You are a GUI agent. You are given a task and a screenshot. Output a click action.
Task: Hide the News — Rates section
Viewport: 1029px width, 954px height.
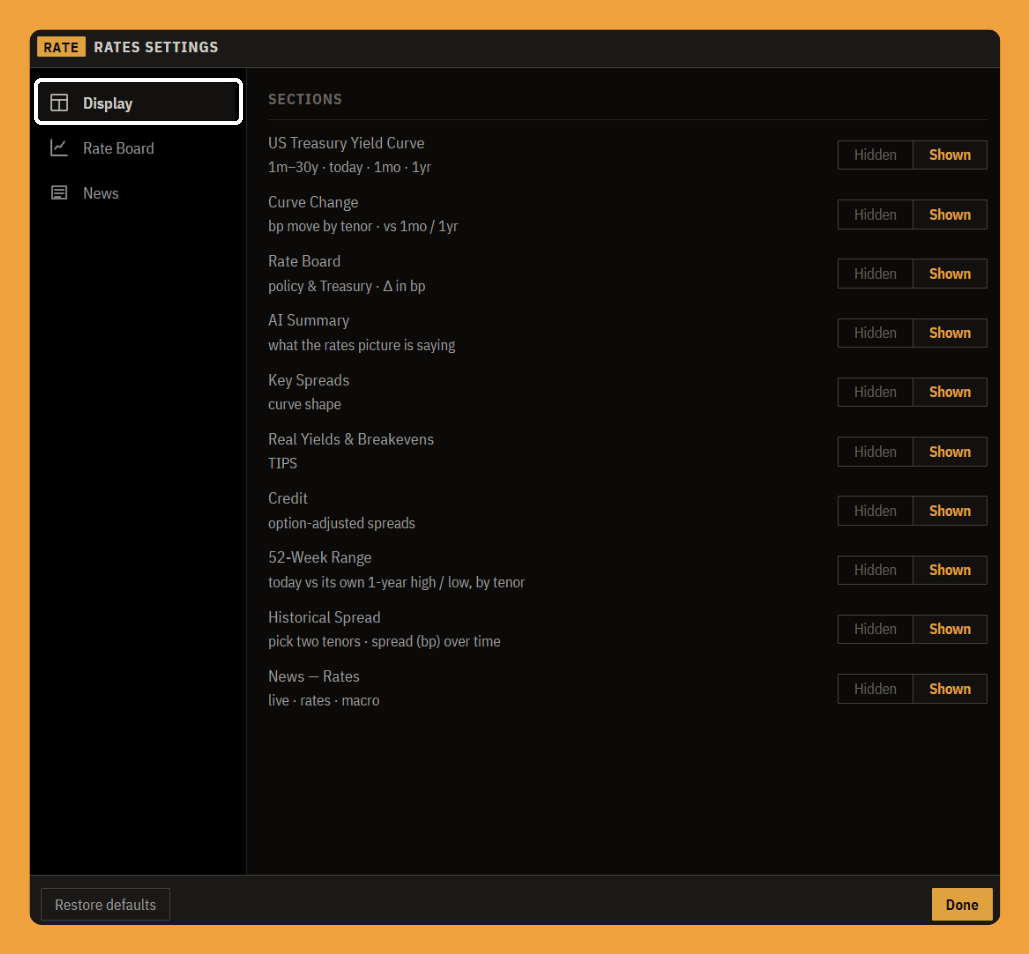click(x=875, y=688)
